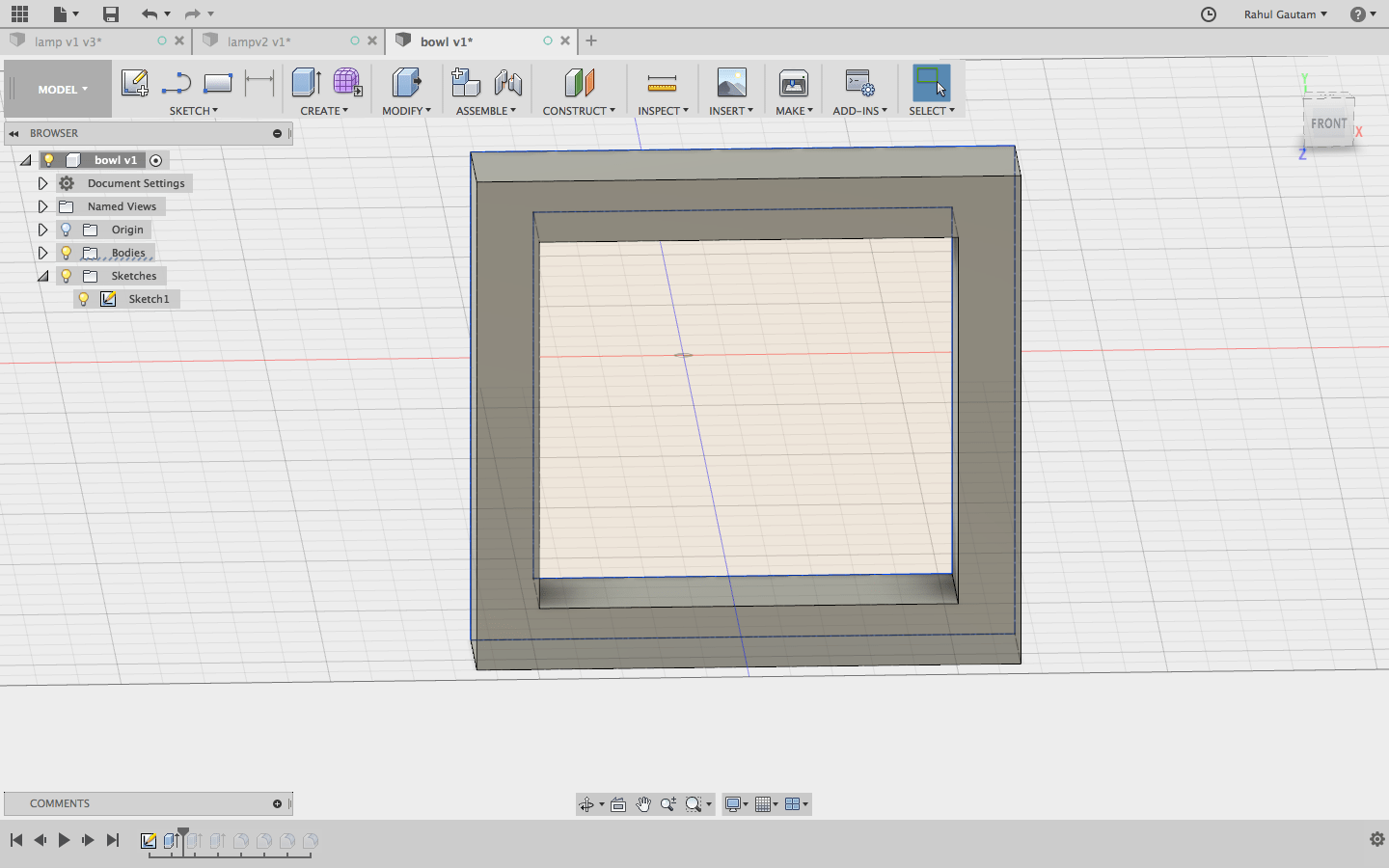Screen dimensions: 1389x868
Task: Activate bowl v1 component radio button
Action: (x=155, y=160)
